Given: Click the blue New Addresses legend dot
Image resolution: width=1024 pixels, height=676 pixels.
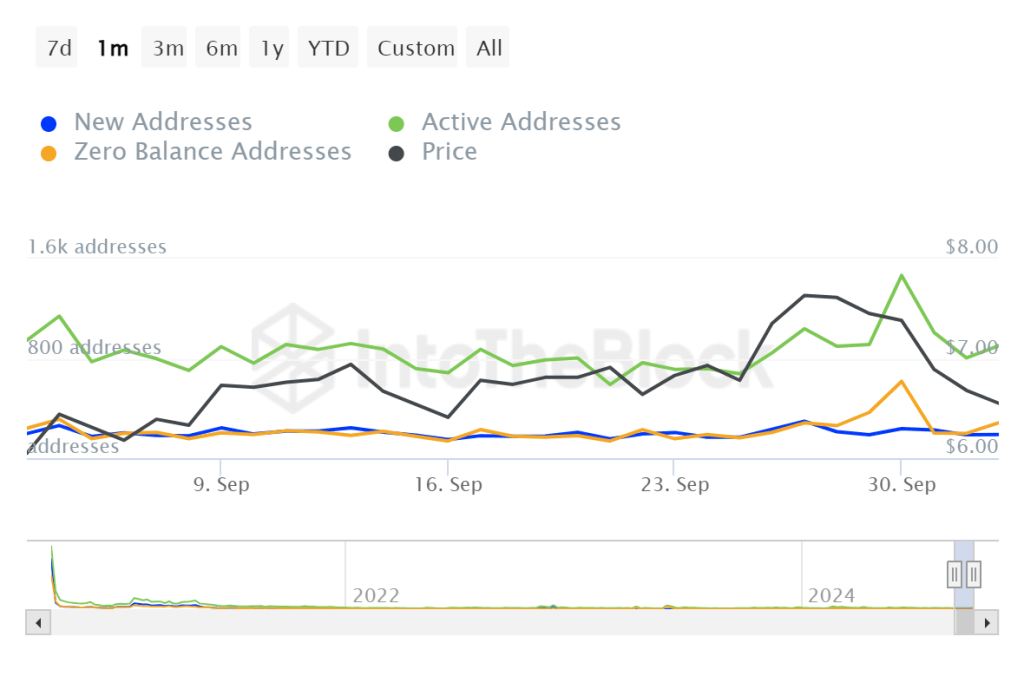Looking at the screenshot, I should [x=48, y=123].
